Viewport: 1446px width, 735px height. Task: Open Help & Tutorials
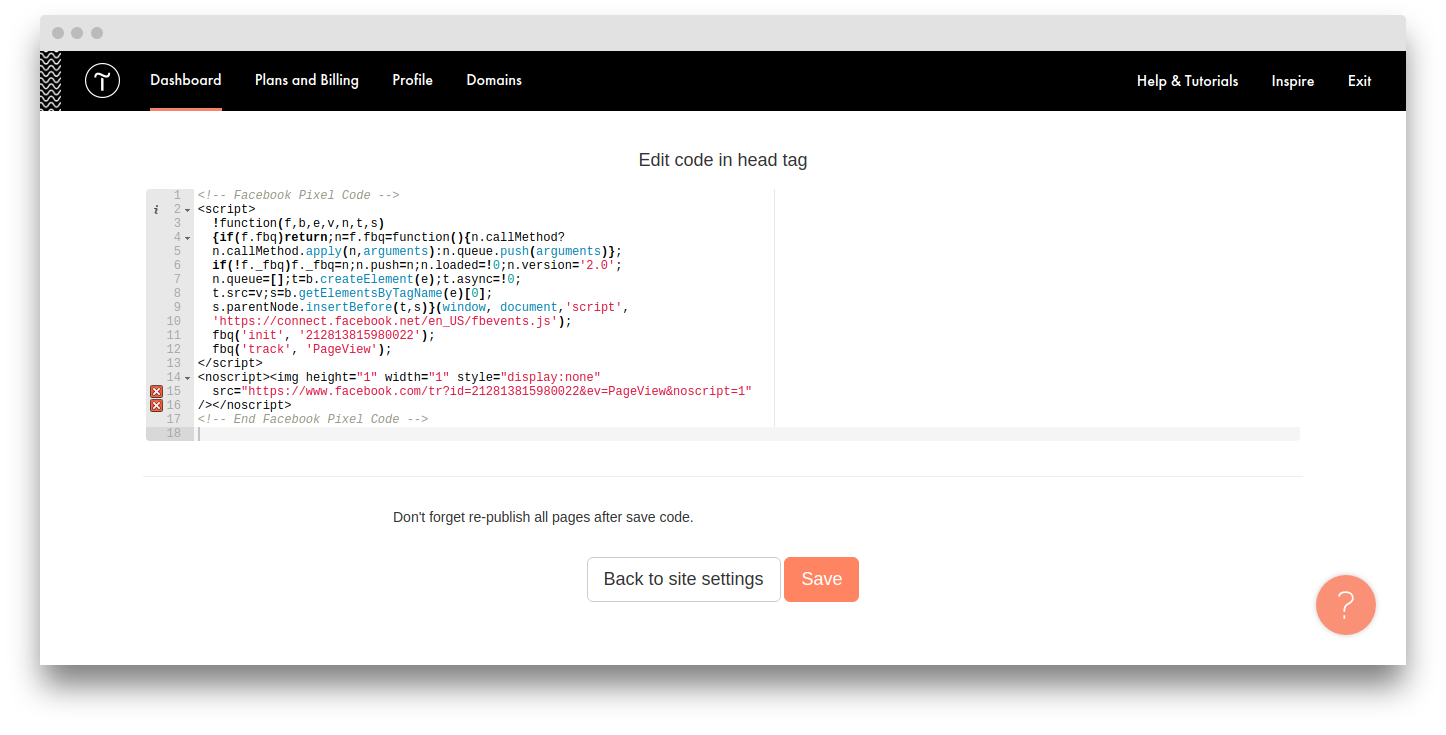1187,81
